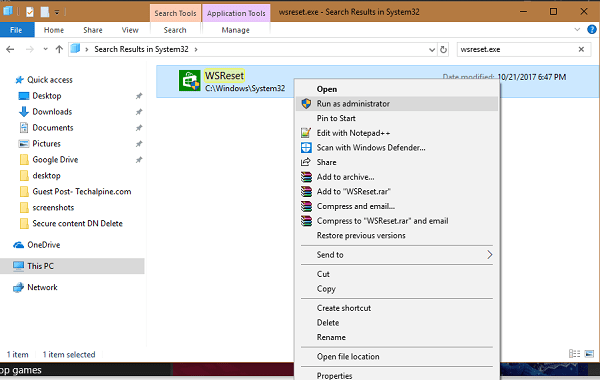
Task: Click WinRAR icon beside Compress to "WSReset.rar" and email
Action: point(306,221)
